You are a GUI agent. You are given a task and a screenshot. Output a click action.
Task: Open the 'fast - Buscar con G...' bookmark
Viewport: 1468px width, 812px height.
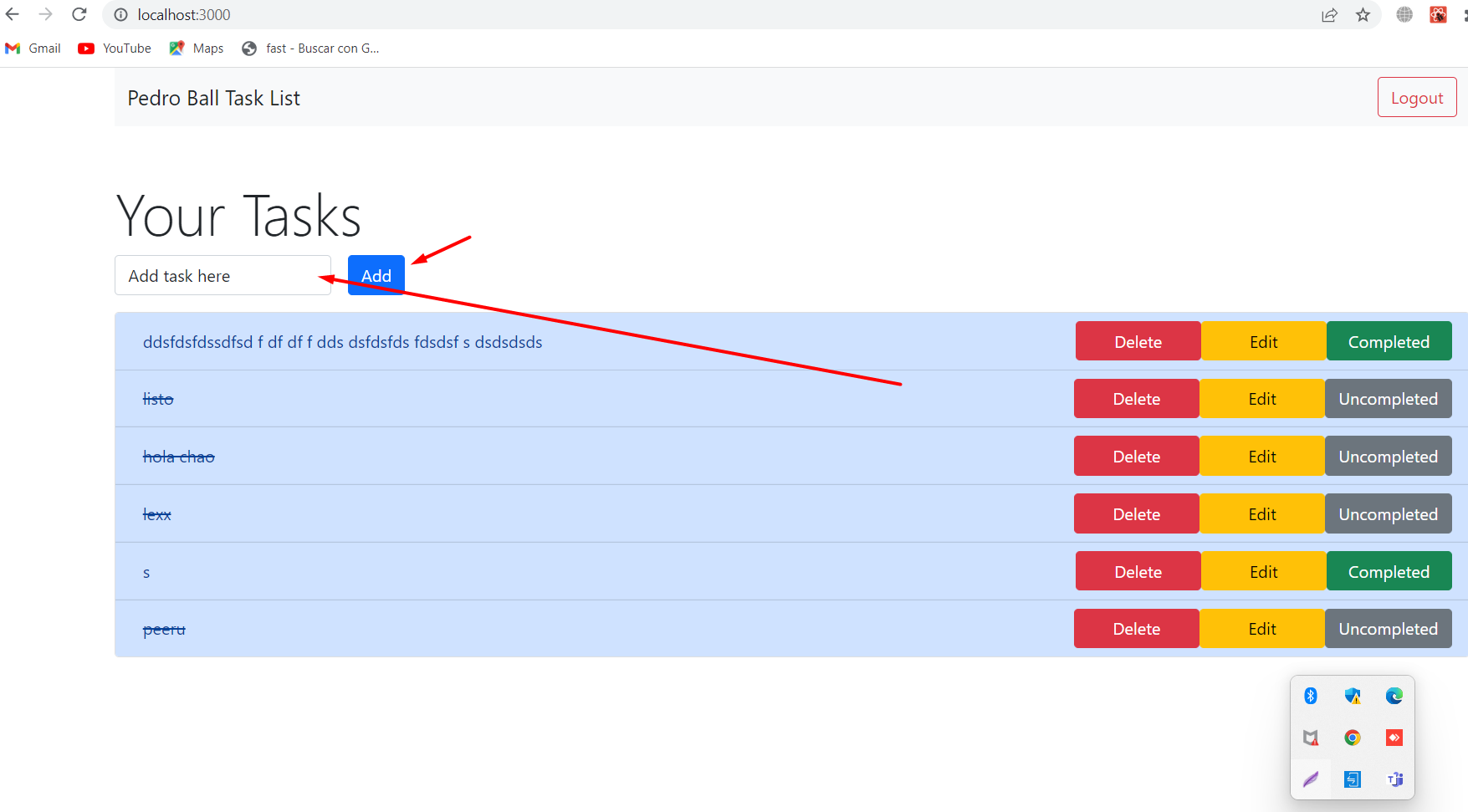point(310,49)
